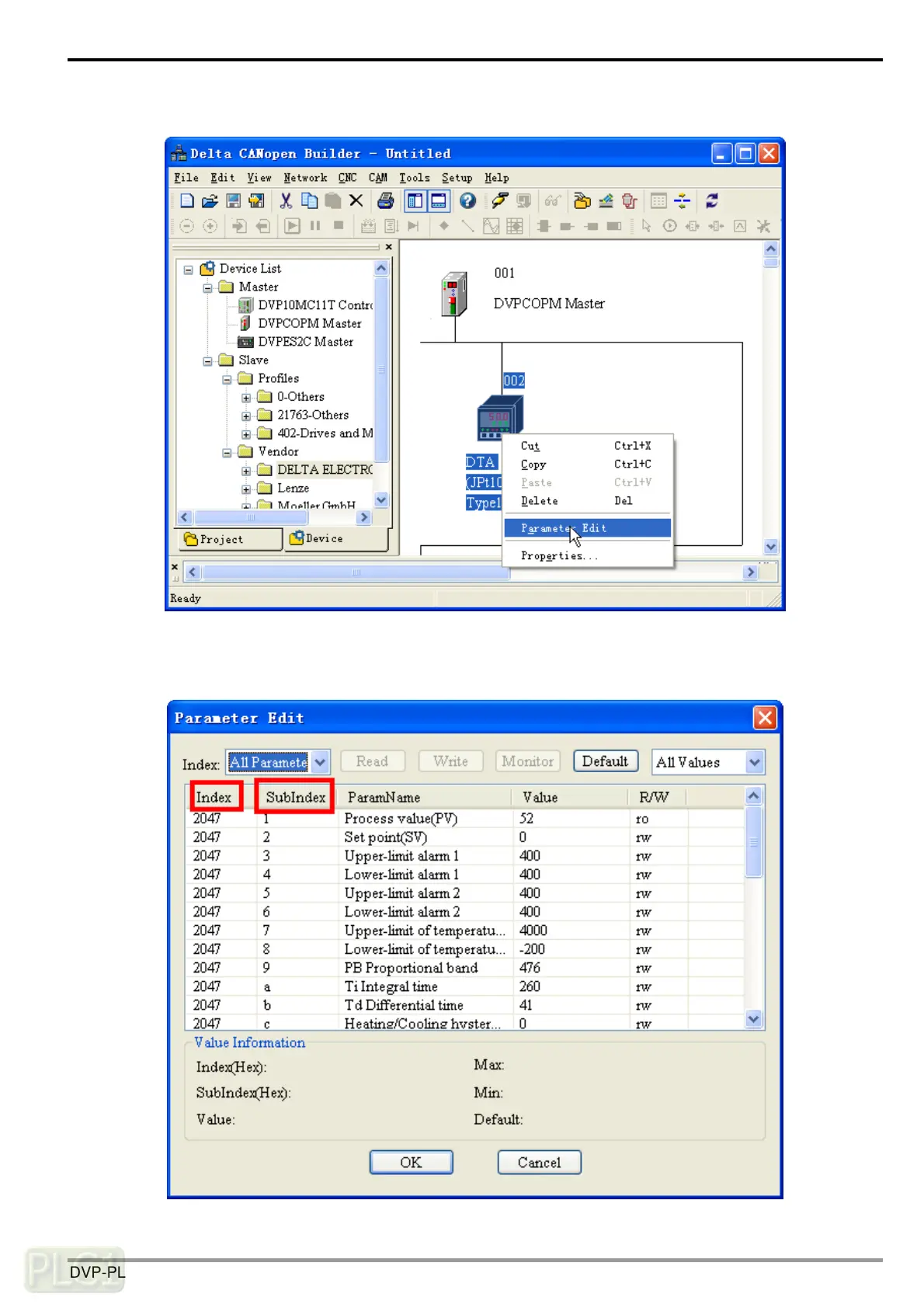Expand the 21763-Others profile folder
Viewport: 924px width, 1308px height.
coord(246,416)
